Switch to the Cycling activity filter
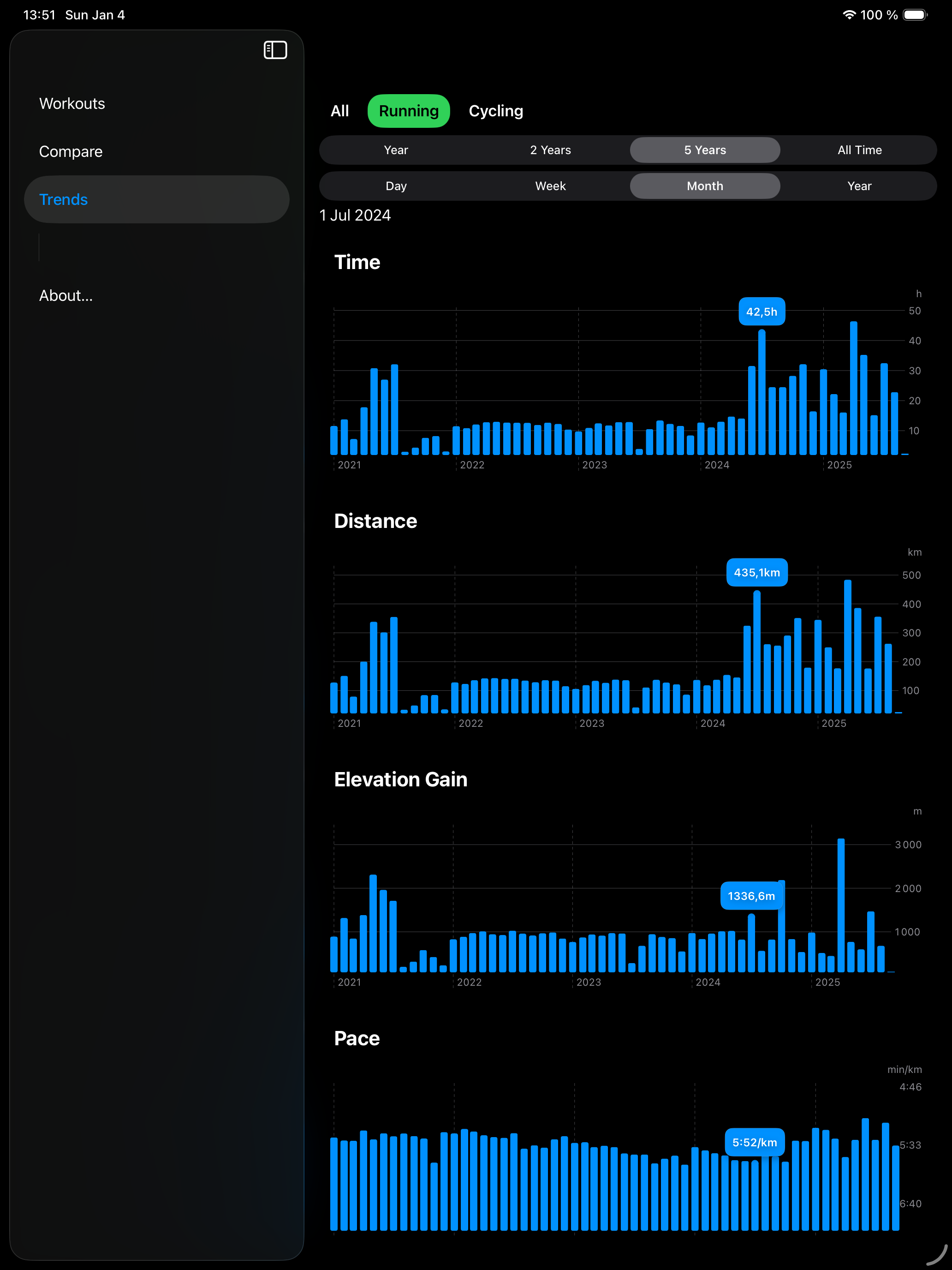 click(496, 111)
